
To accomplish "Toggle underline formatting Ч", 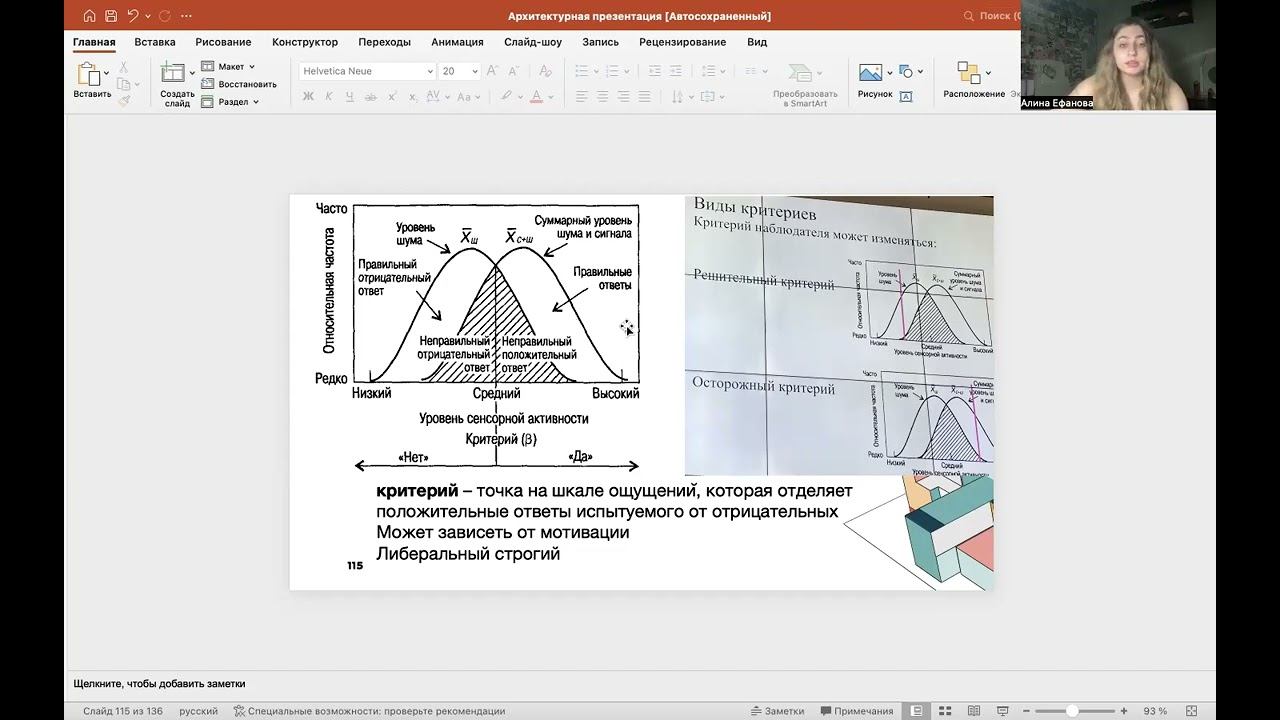I will [349, 97].
